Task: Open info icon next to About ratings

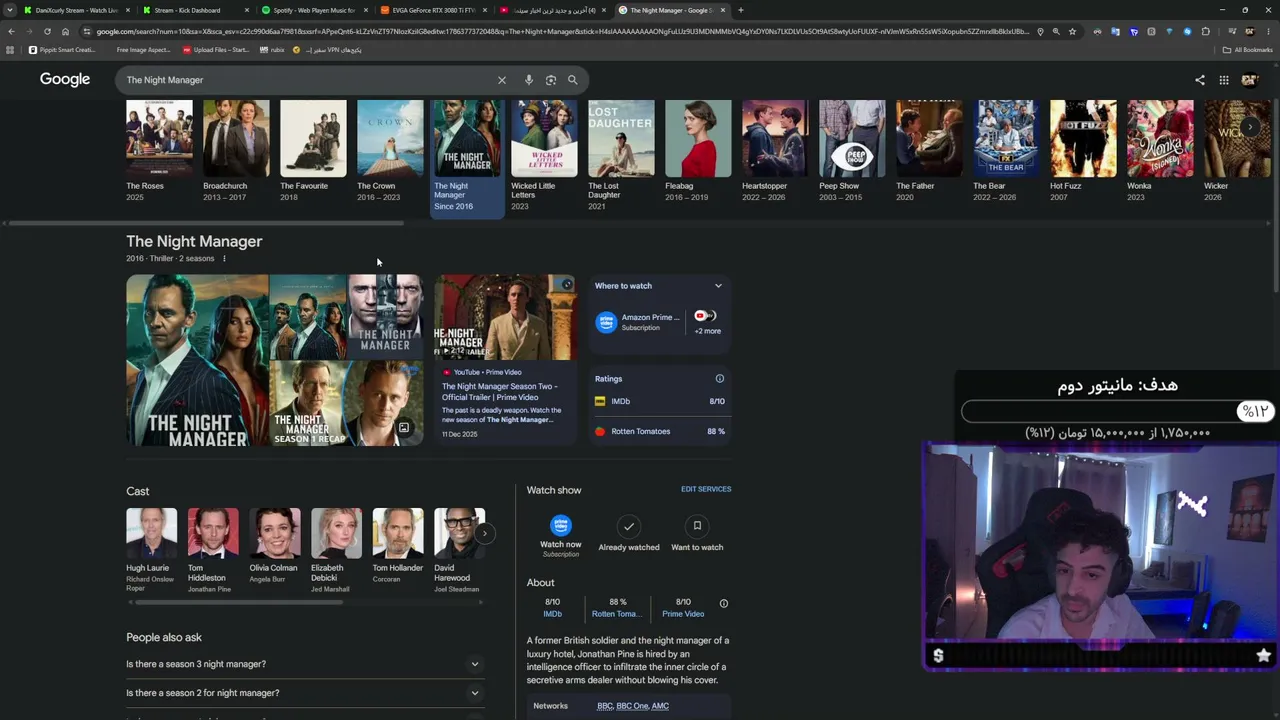Action: (724, 604)
